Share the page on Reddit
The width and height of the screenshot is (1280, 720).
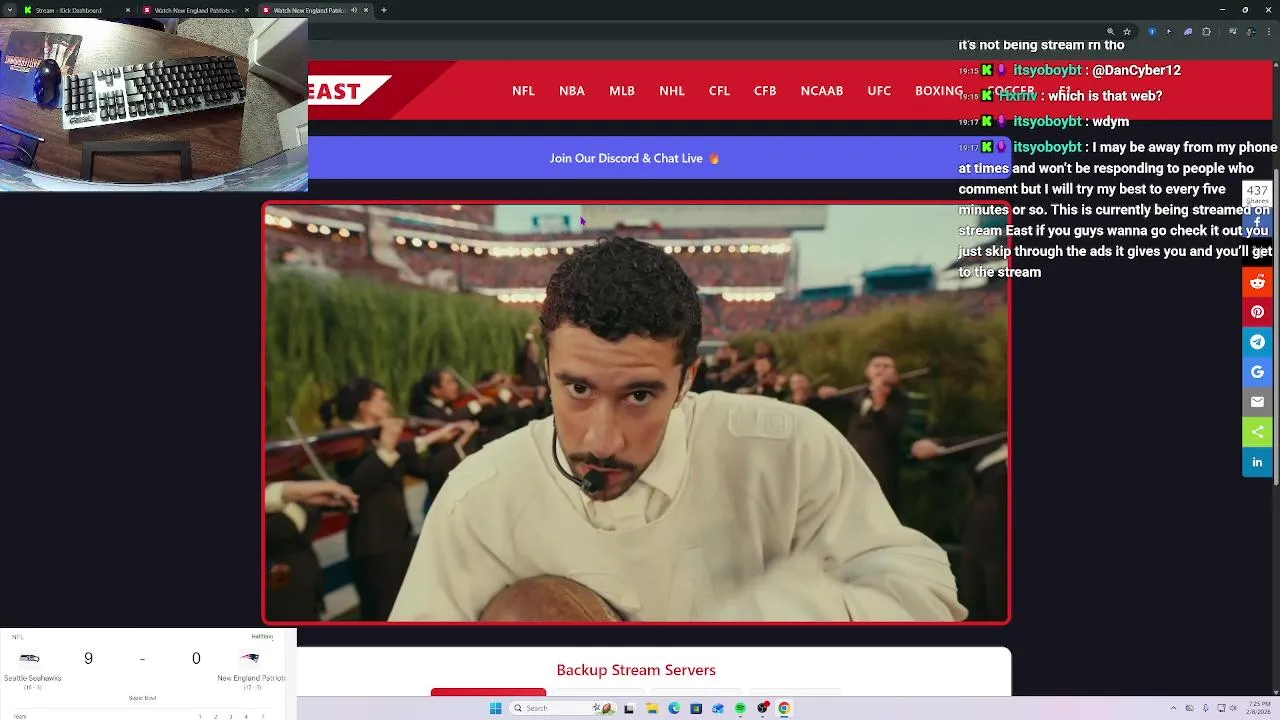pos(1257,282)
